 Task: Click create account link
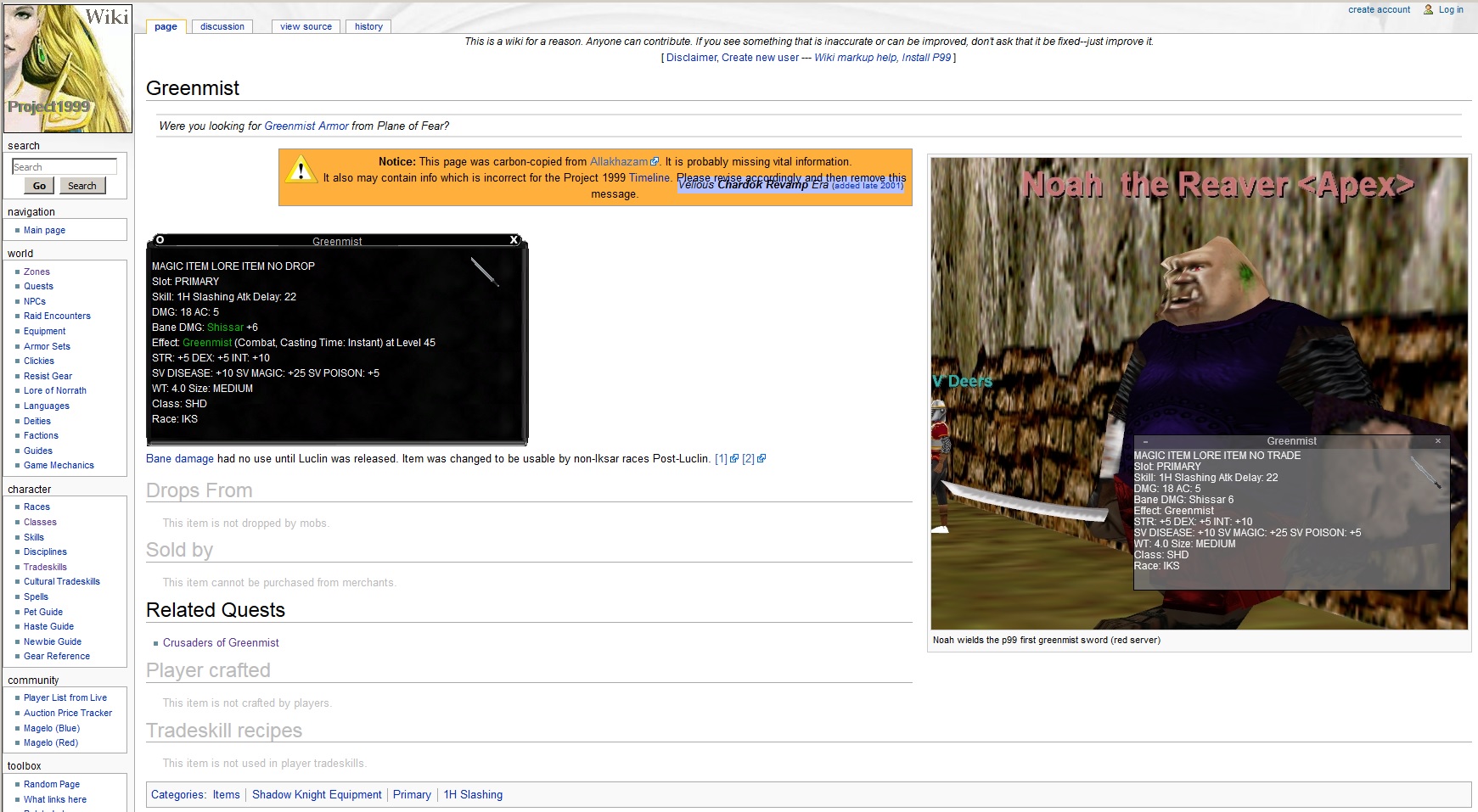1379,10
